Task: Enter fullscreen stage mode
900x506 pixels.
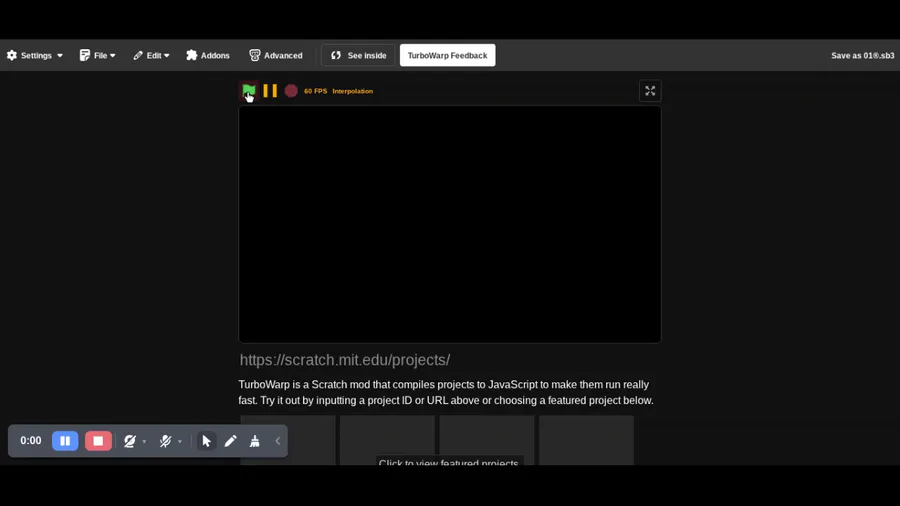Action: (650, 91)
